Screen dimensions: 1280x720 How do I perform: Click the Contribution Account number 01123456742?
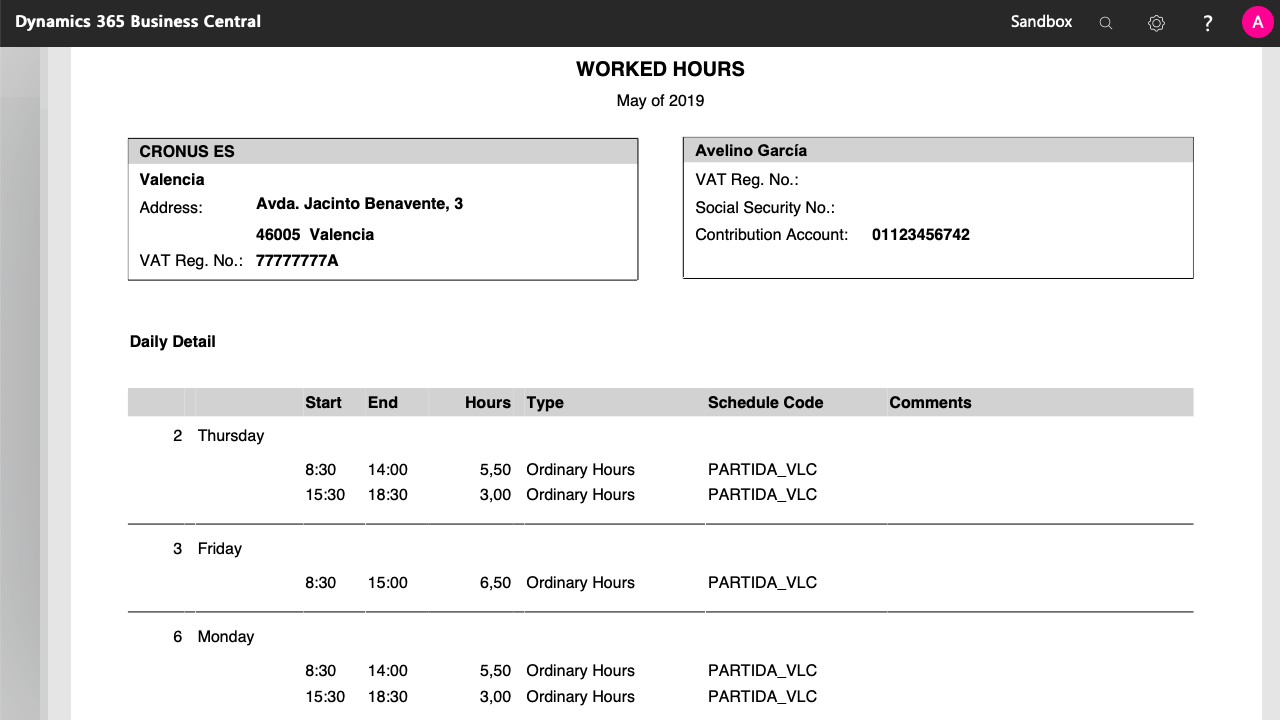[x=920, y=235]
